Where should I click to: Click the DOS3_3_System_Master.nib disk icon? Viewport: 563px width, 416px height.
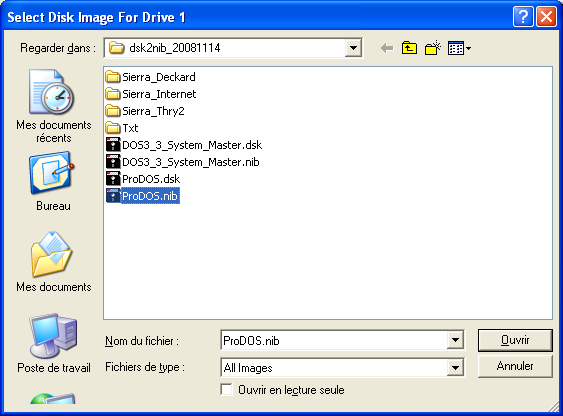click(113, 162)
